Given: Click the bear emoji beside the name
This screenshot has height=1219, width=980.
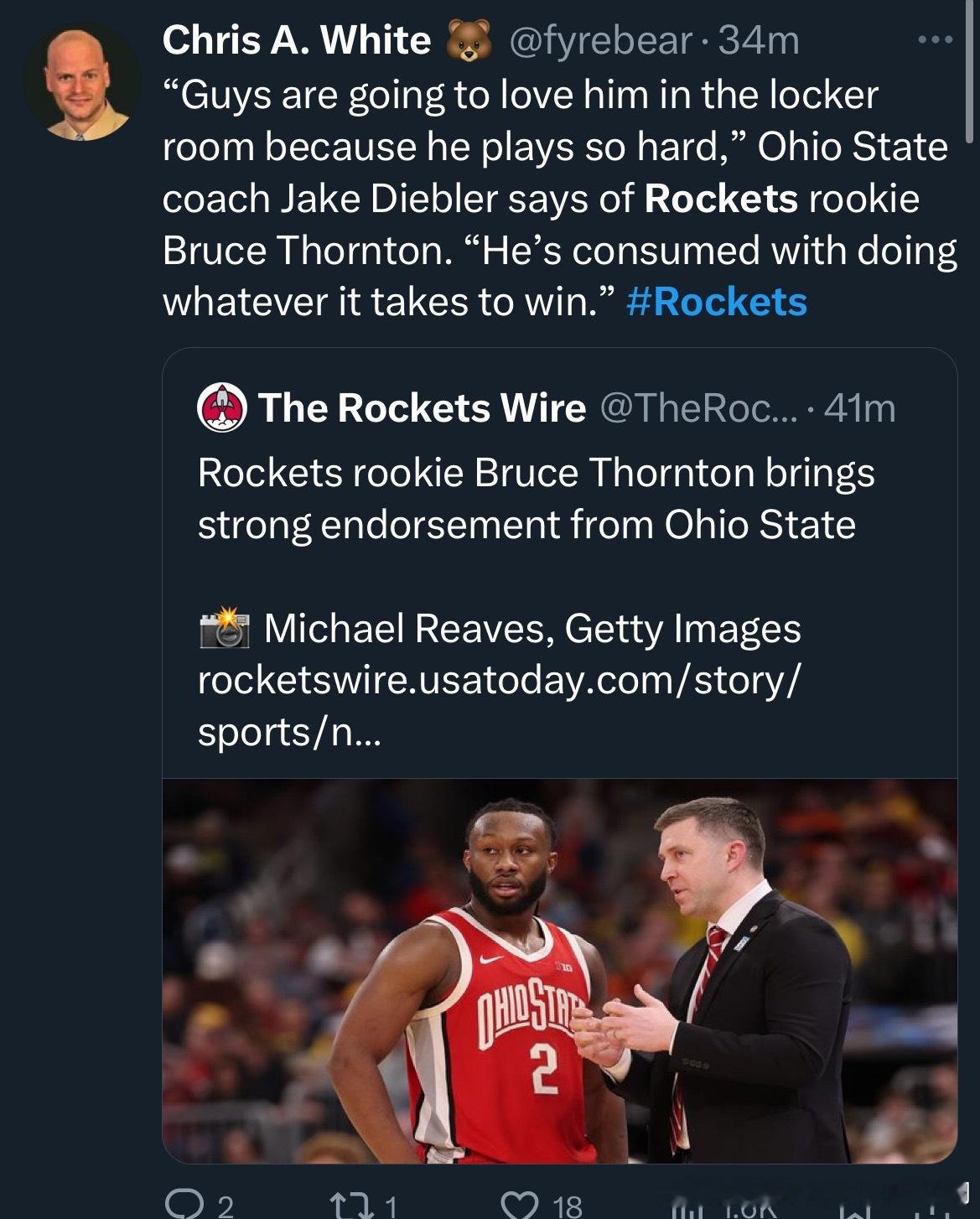Looking at the screenshot, I should pyautogui.click(x=469, y=41).
